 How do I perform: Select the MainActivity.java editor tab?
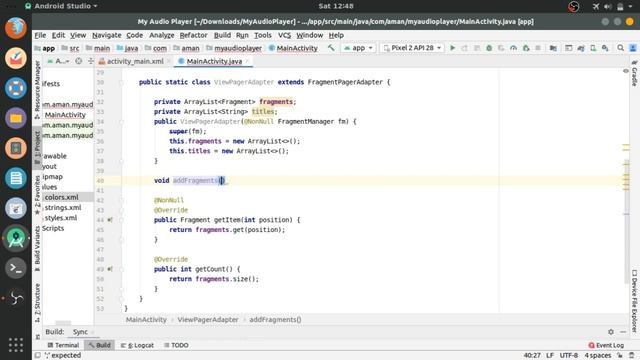(x=214, y=61)
